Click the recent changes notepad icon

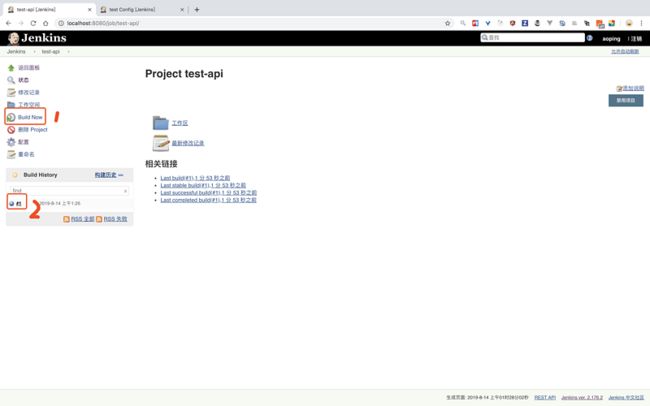161,143
